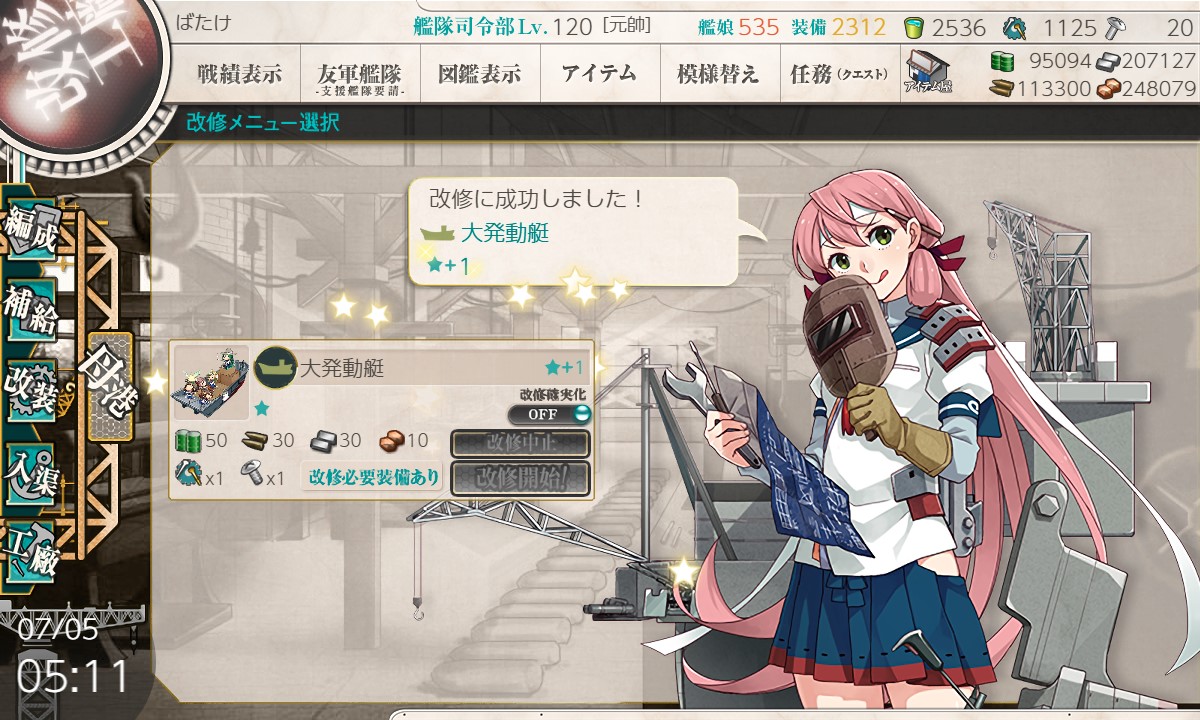The height and width of the screenshot is (720, 1200).
Task: Click the 改修開始! start improvement button
Action: pos(520,478)
